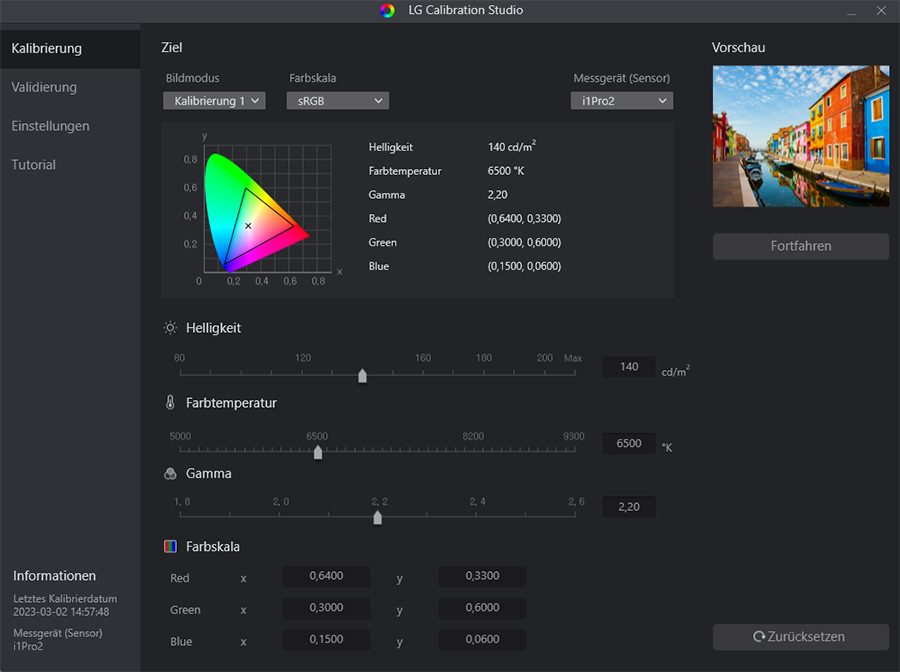This screenshot has width=900, height=672.
Task: Click the Helligkeit 140 value field
Action: point(629,367)
